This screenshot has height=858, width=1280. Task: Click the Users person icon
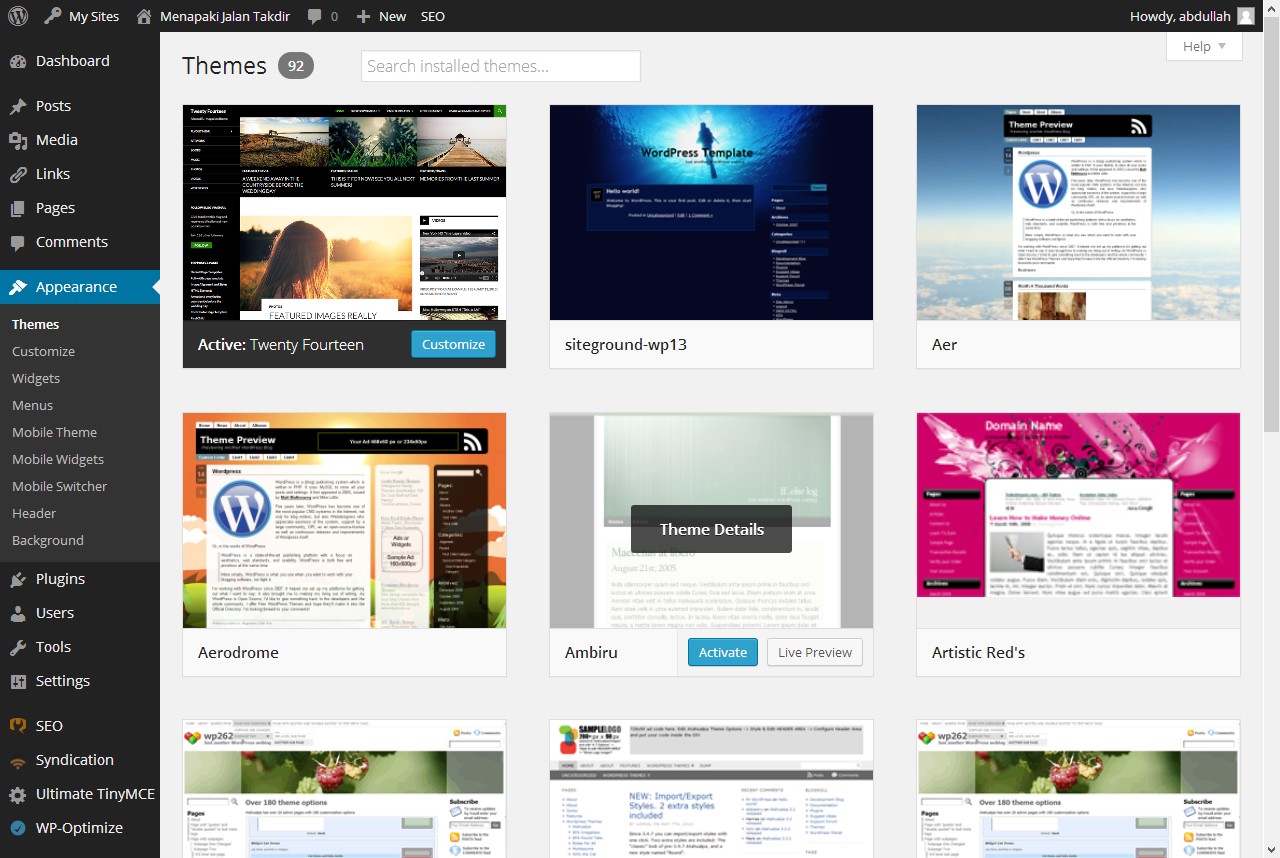(18, 613)
